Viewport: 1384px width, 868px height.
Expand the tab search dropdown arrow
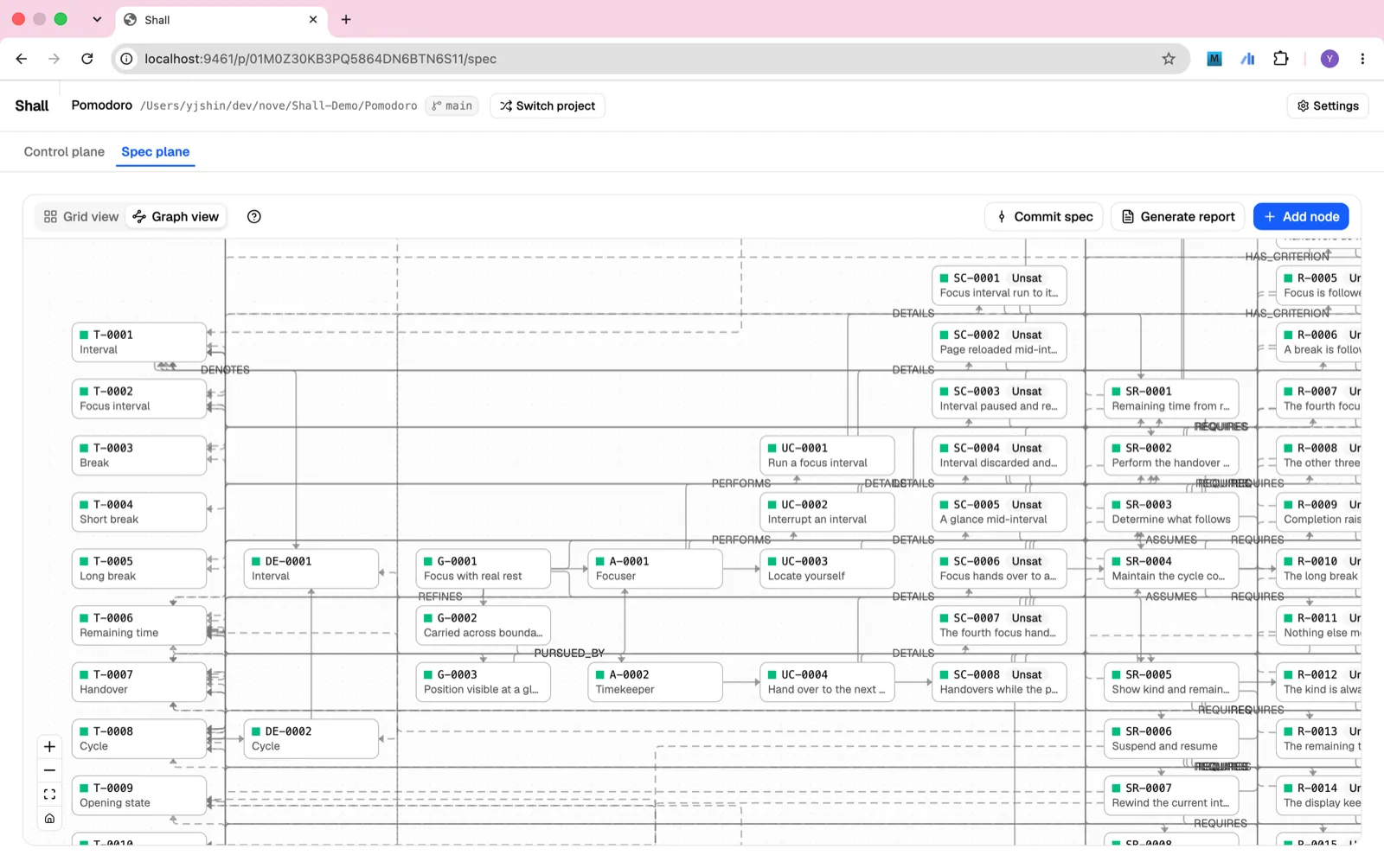[x=97, y=19]
